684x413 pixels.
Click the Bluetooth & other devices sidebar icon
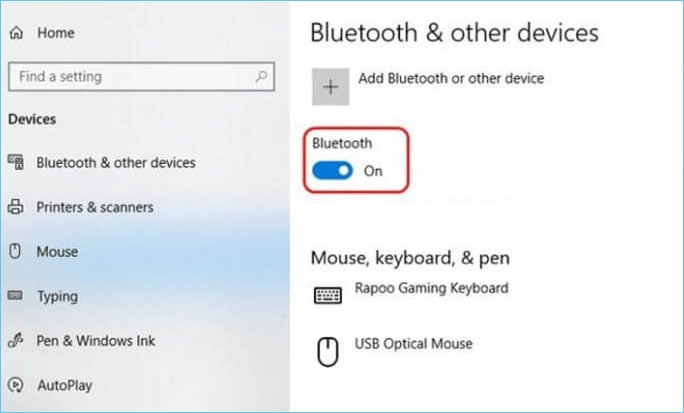coord(16,162)
